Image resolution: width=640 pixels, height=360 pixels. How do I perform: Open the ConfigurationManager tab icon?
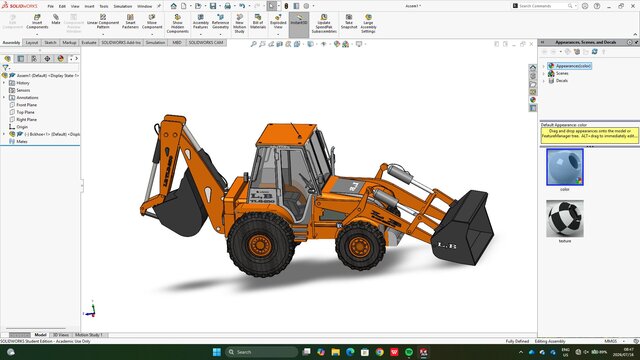[x=34, y=59]
